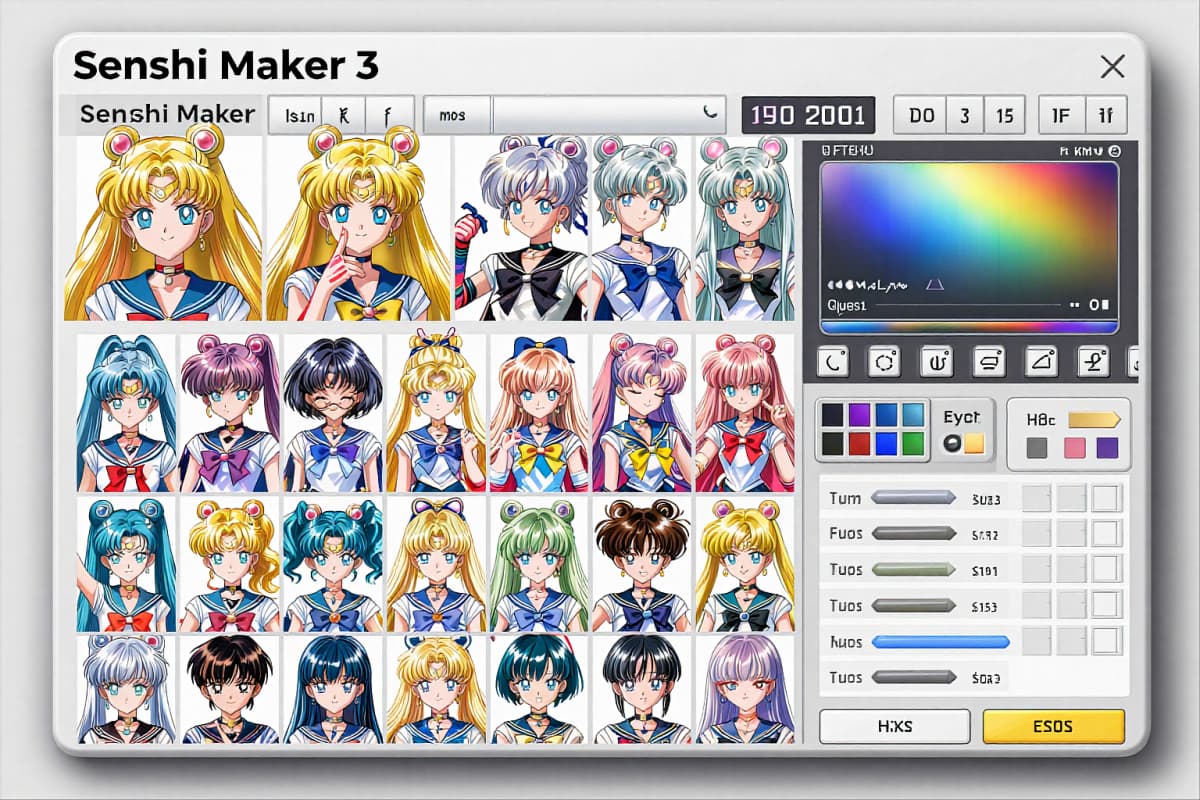
Task: Click the small triangle marker in the color picker
Action: point(935,285)
